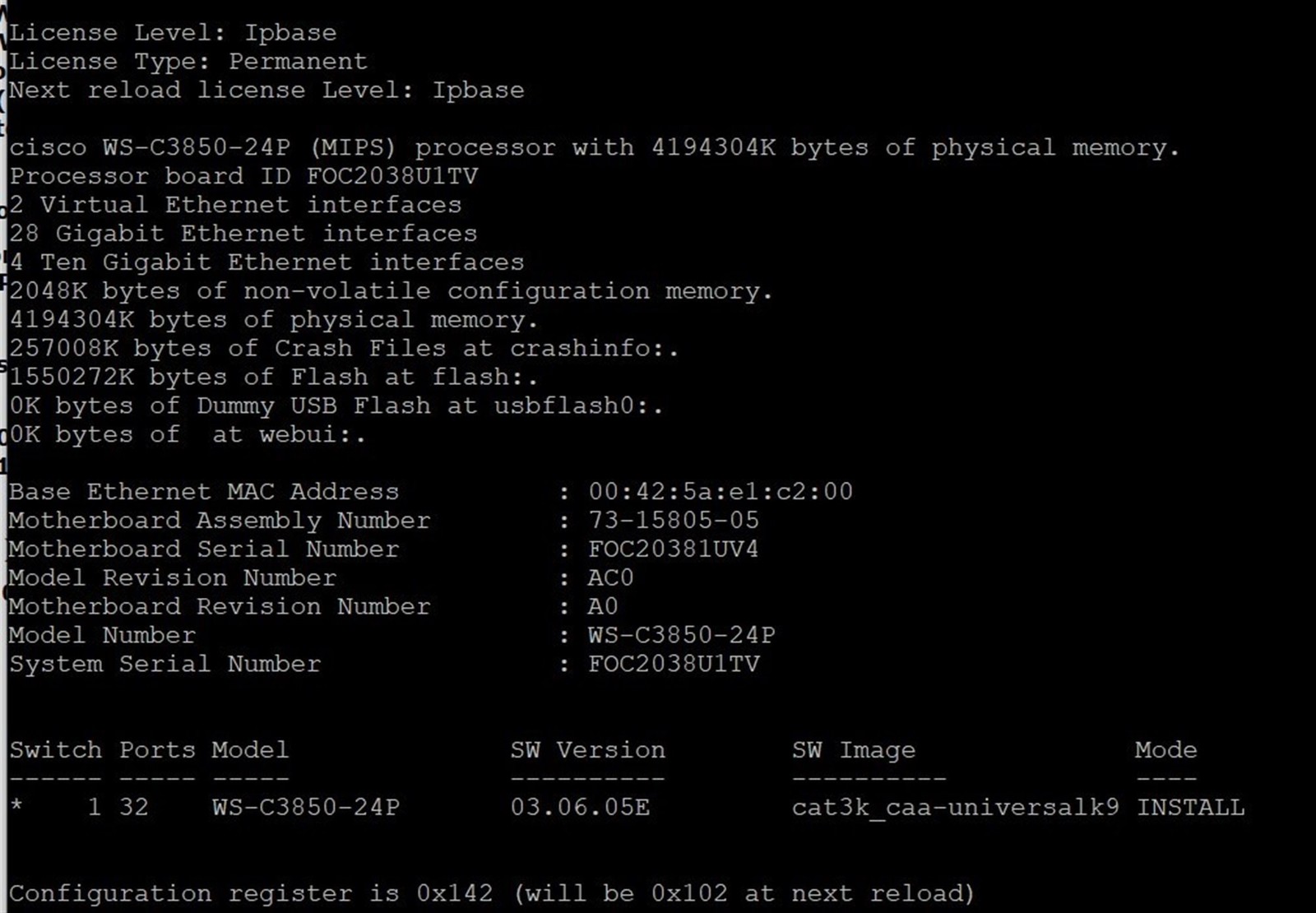Click the INSTALL mode value
1316x913 pixels.
1190,808
